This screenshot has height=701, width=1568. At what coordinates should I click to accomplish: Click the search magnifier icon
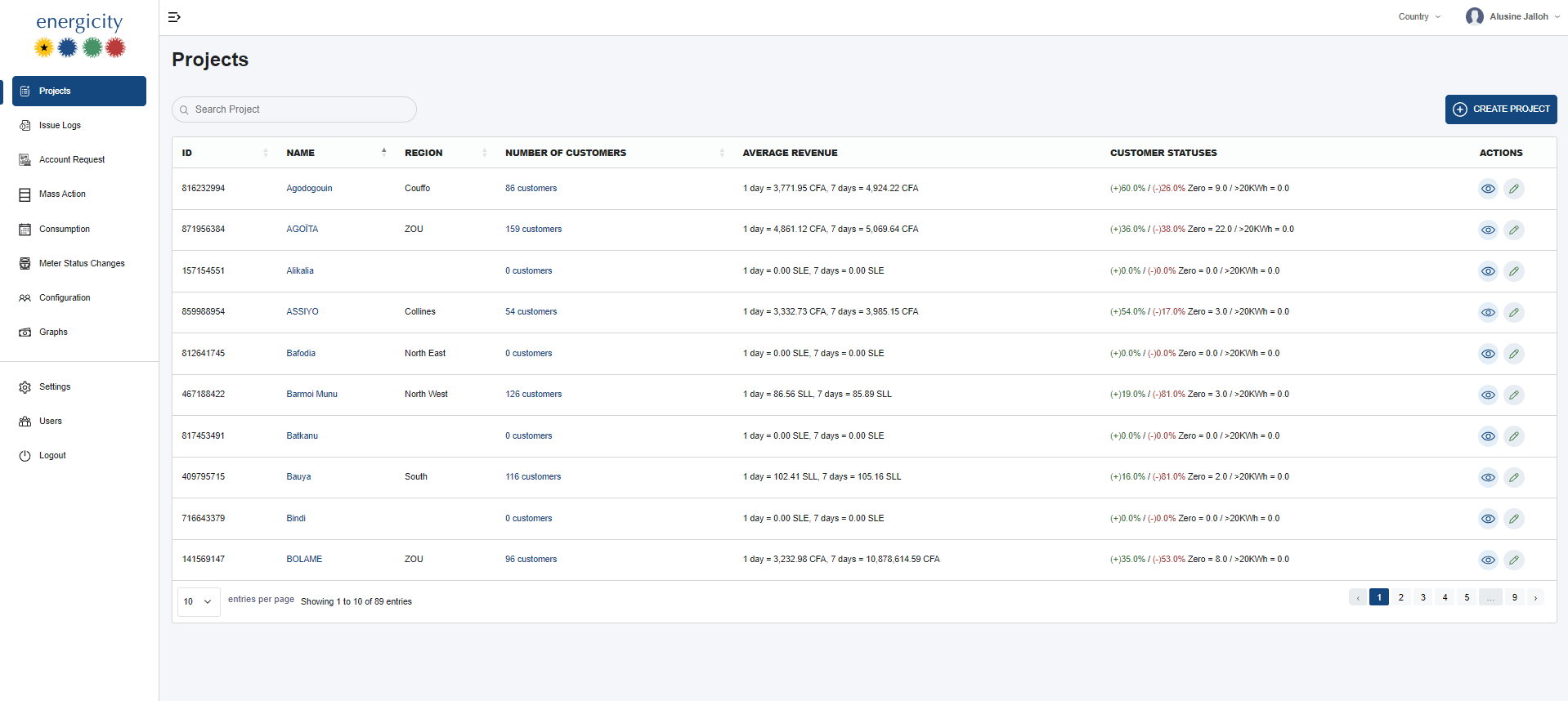point(184,109)
